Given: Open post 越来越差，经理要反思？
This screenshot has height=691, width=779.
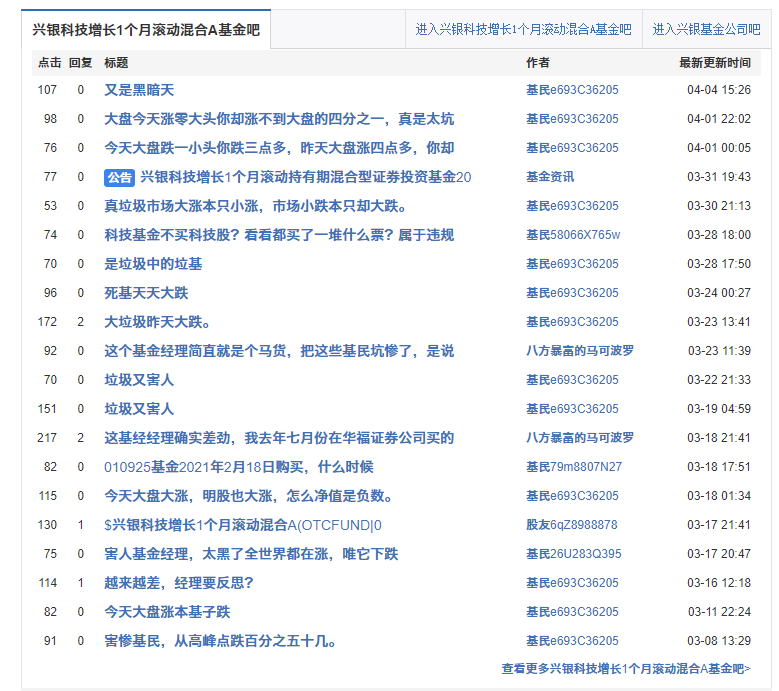Looking at the screenshot, I should pyautogui.click(x=179, y=583).
